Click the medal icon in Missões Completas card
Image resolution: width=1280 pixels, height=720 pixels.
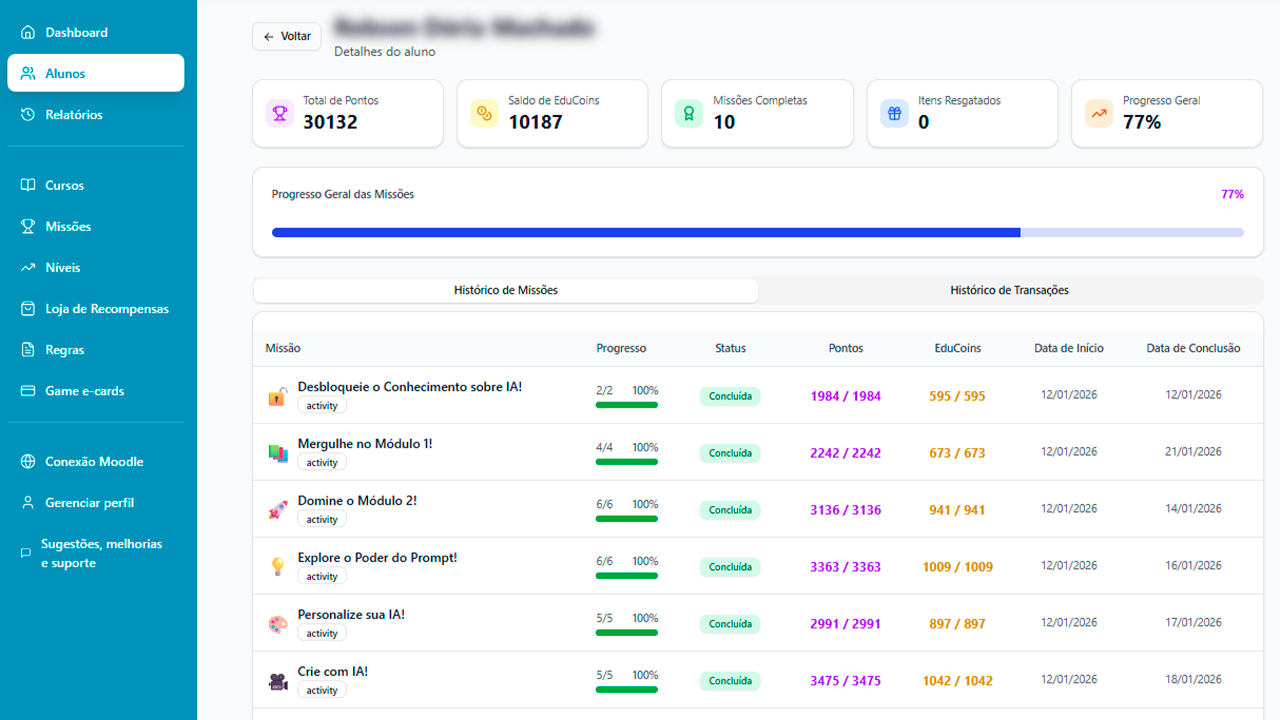coord(689,113)
